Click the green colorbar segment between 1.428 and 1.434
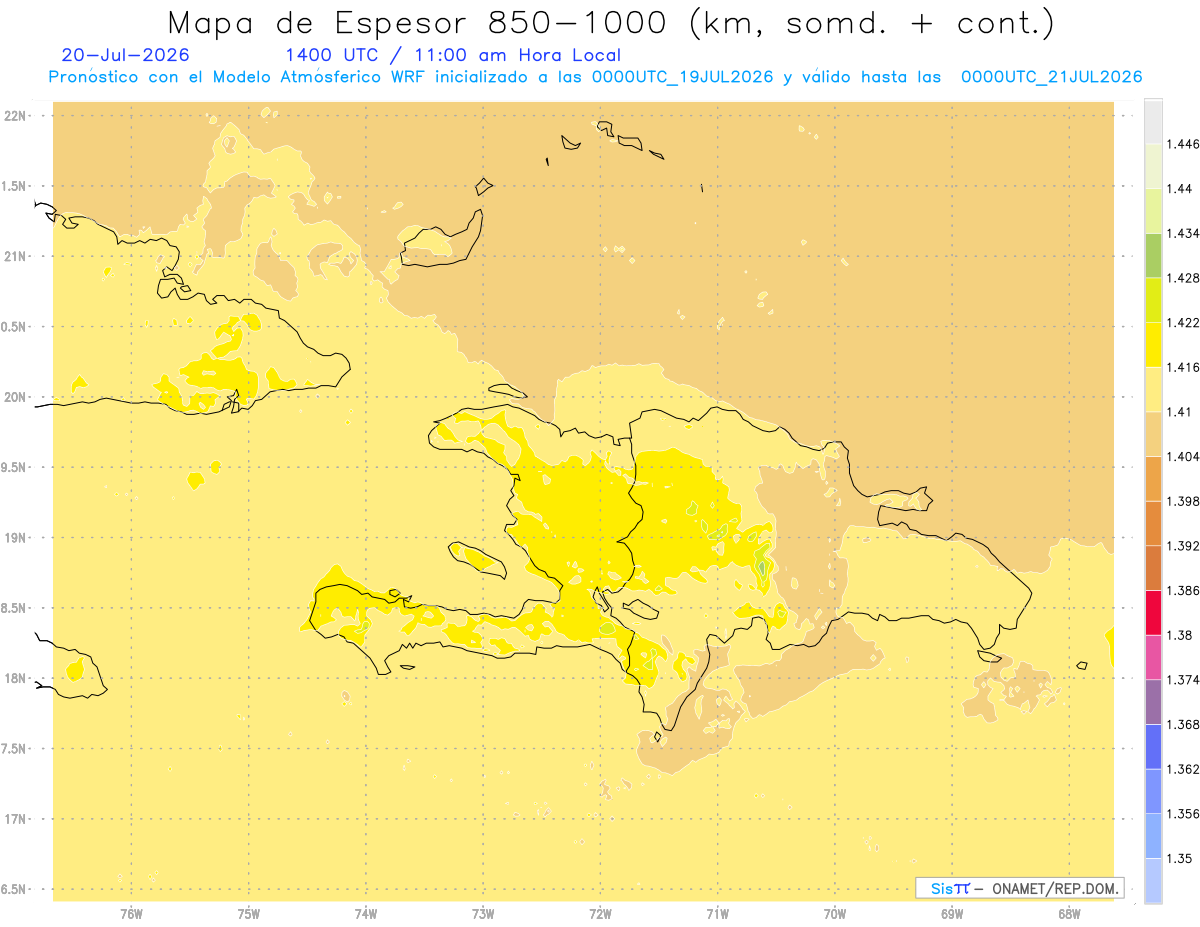 [x=1153, y=255]
